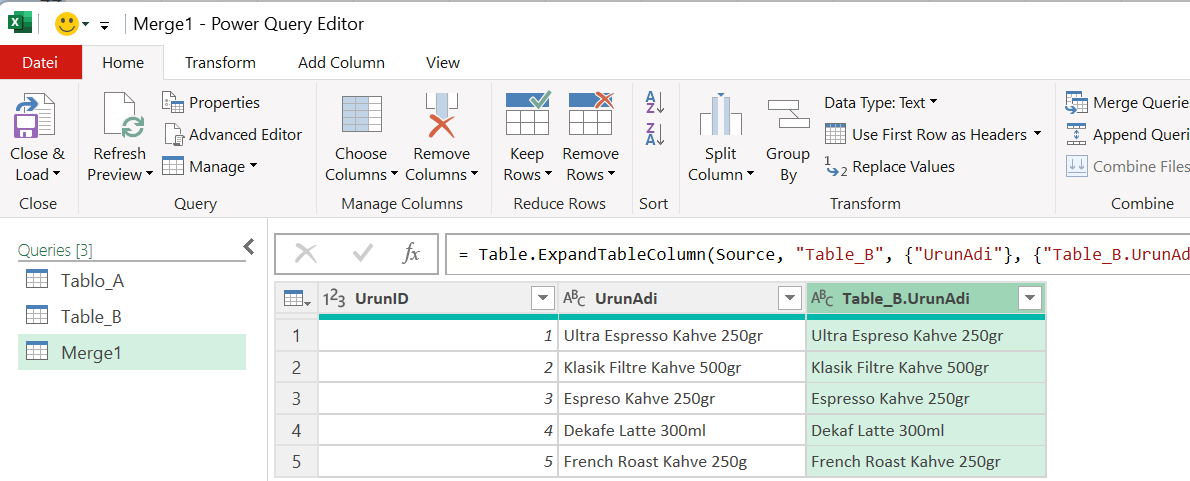Collapse the Queries pane with the chevron
The width and height of the screenshot is (1190, 481).
click(249, 247)
